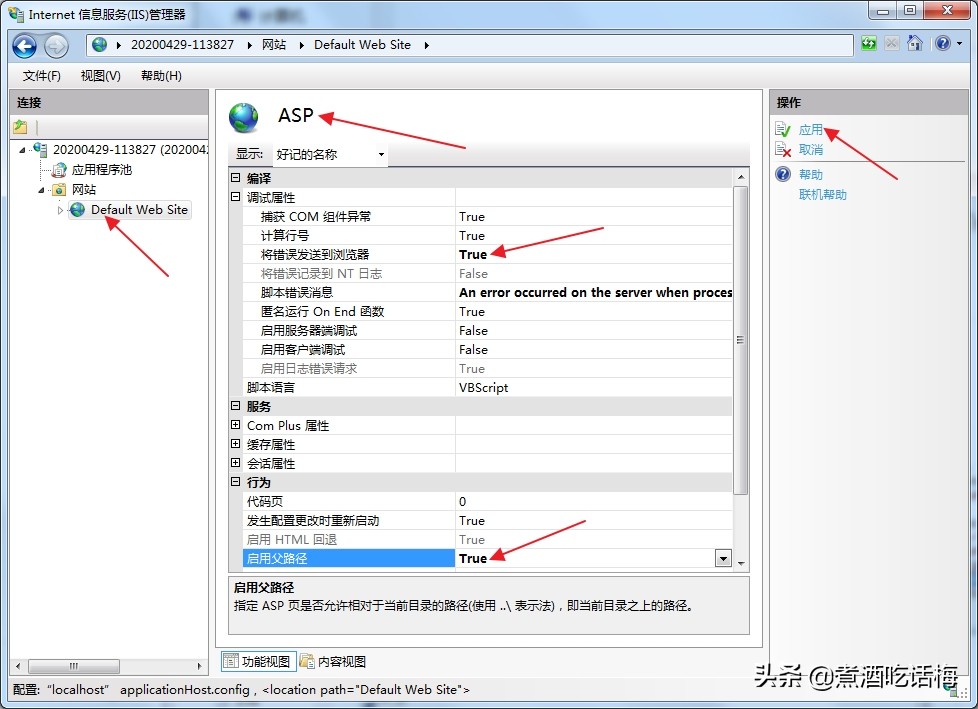Image resolution: width=978 pixels, height=709 pixels.
Task: Select the 网站 sites node
Action: [x=84, y=190]
